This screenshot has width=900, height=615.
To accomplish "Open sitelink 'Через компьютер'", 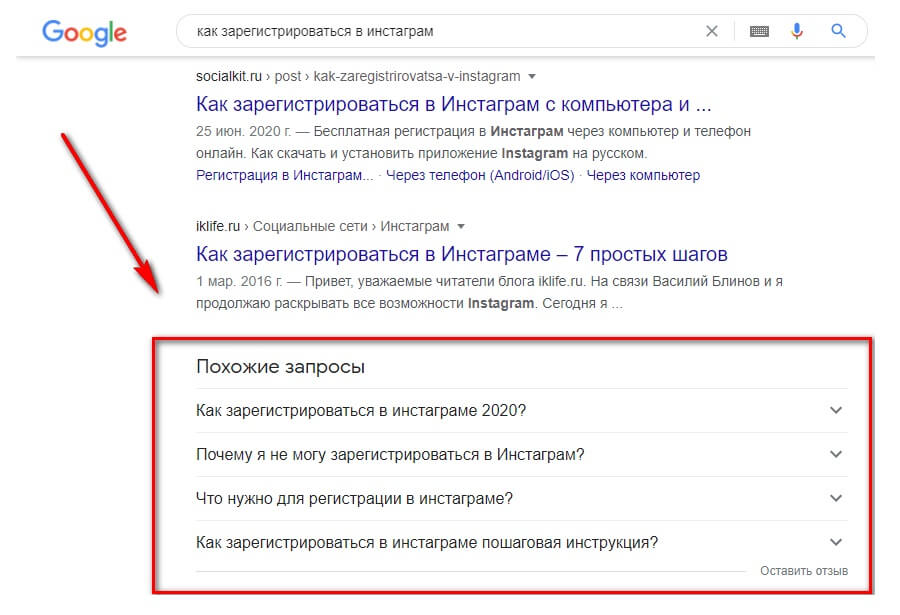I will 643,175.
